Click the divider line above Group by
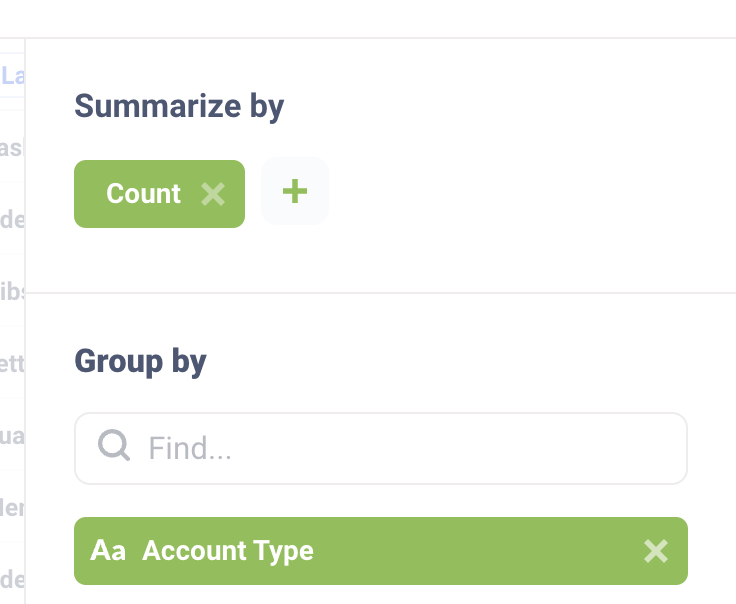 coord(380,293)
